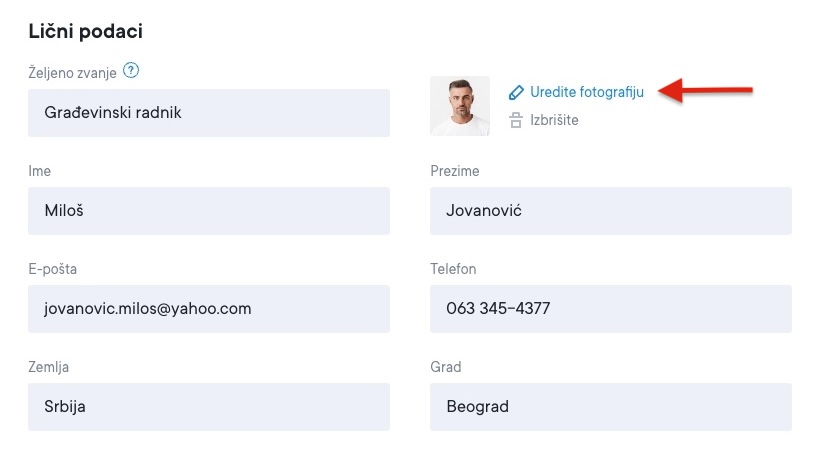819x457 pixels.
Task: Select the Prezime field containing Jovanović
Action: click(x=610, y=211)
